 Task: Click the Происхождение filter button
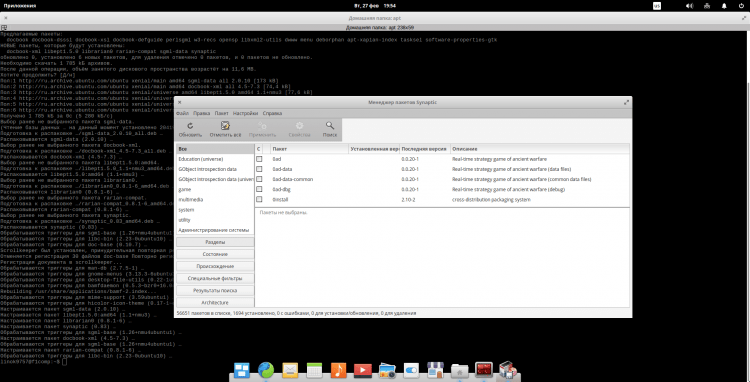tap(215, 266)
